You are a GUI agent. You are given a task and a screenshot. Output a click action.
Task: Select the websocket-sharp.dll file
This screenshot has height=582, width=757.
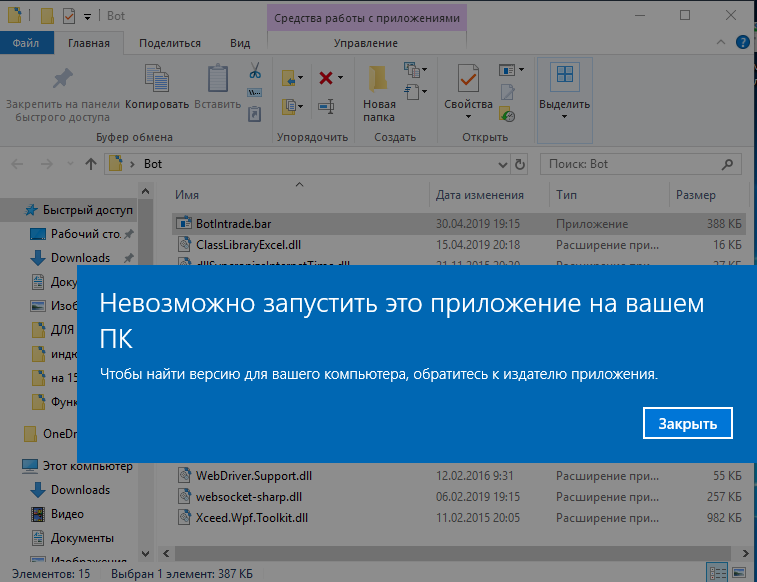(459, 497)
